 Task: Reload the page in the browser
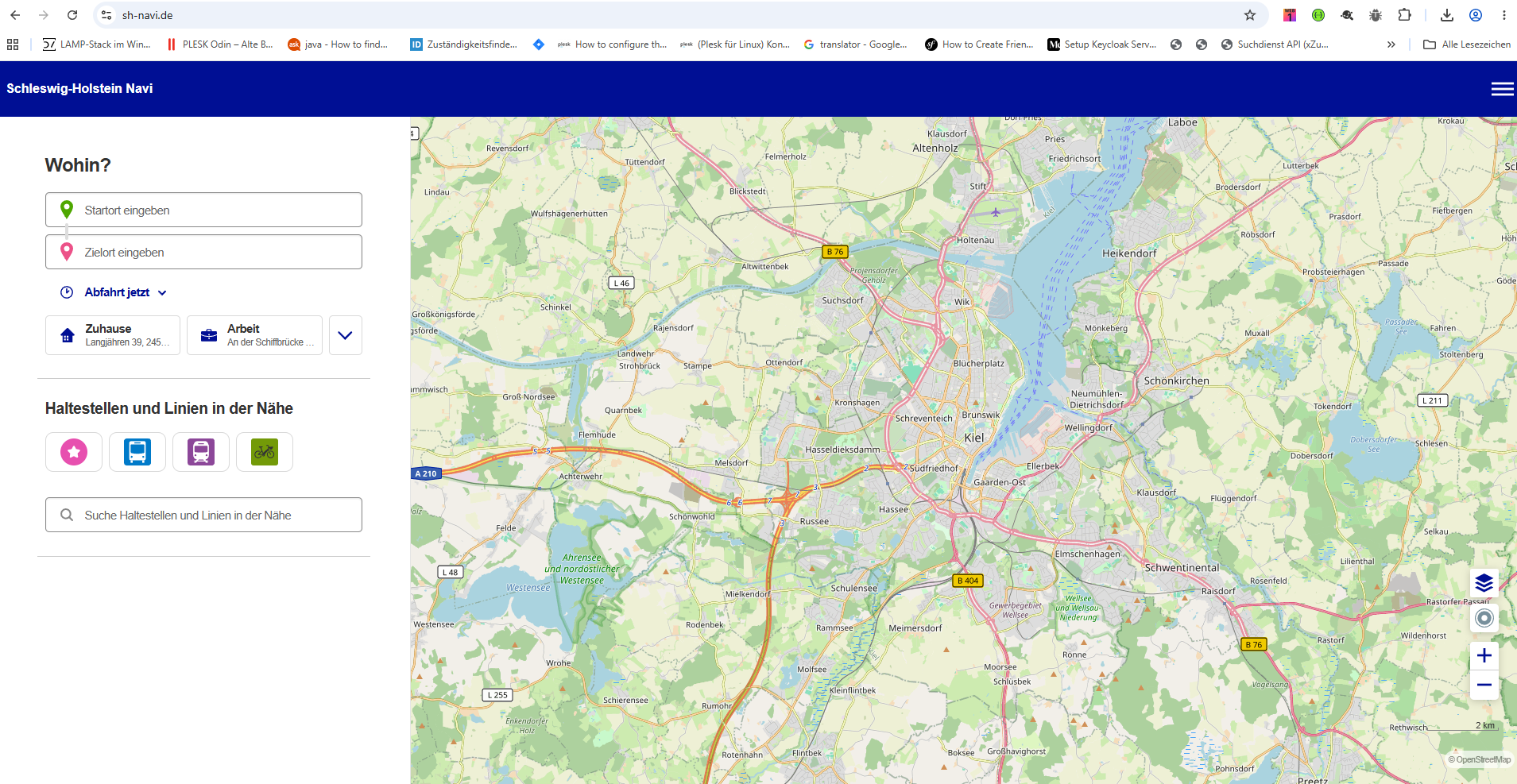72,15
